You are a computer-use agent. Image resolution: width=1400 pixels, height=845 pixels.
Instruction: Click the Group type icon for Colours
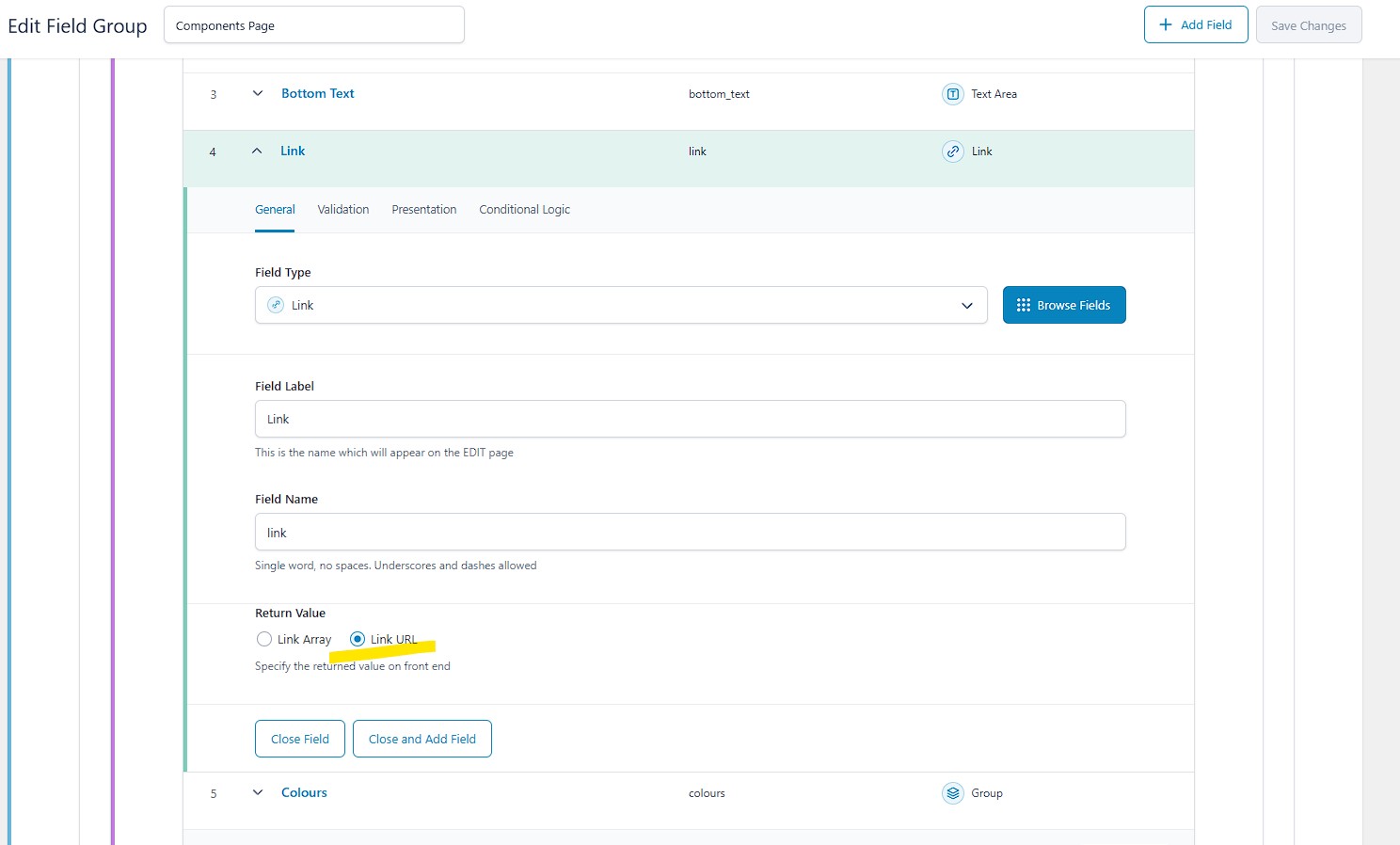click(x=952, y=793)
